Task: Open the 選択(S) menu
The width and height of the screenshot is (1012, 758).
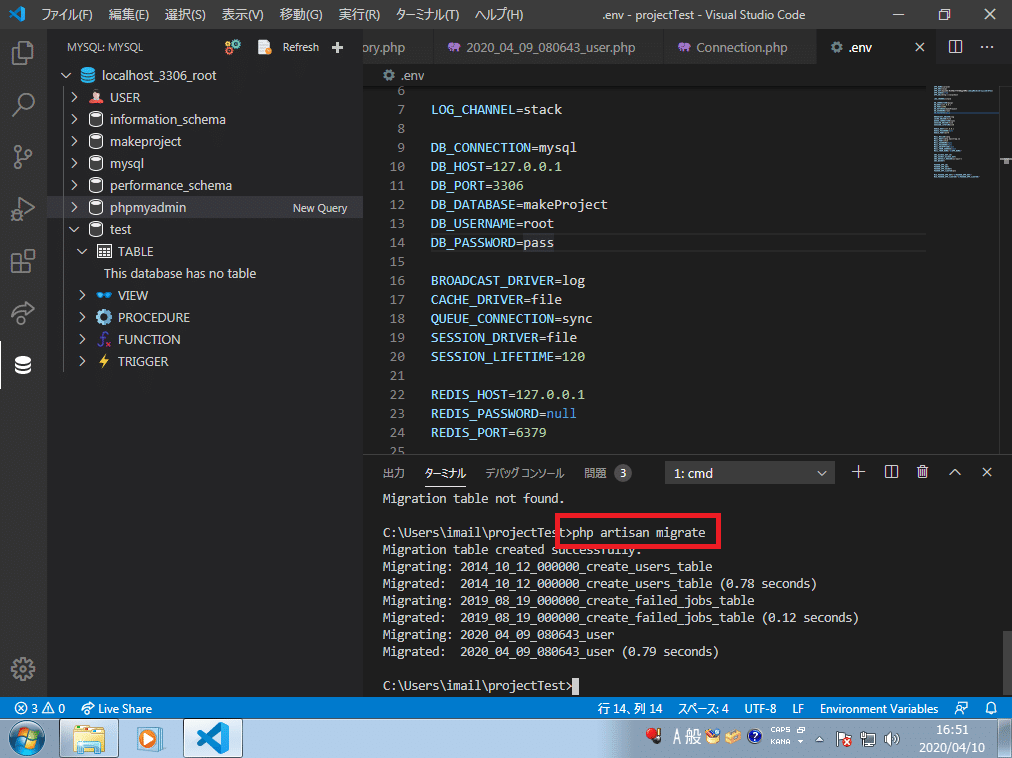Action: [185, 14]
